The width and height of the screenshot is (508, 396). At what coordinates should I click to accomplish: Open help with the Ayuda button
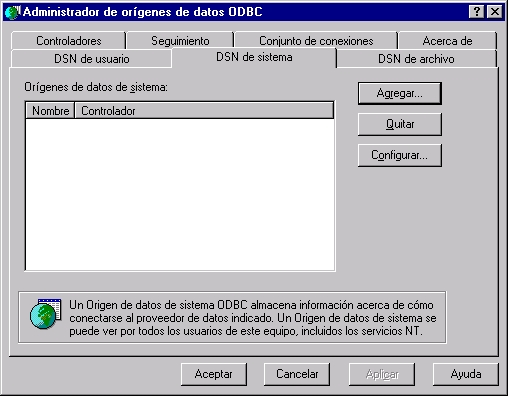tap(466, 374)
